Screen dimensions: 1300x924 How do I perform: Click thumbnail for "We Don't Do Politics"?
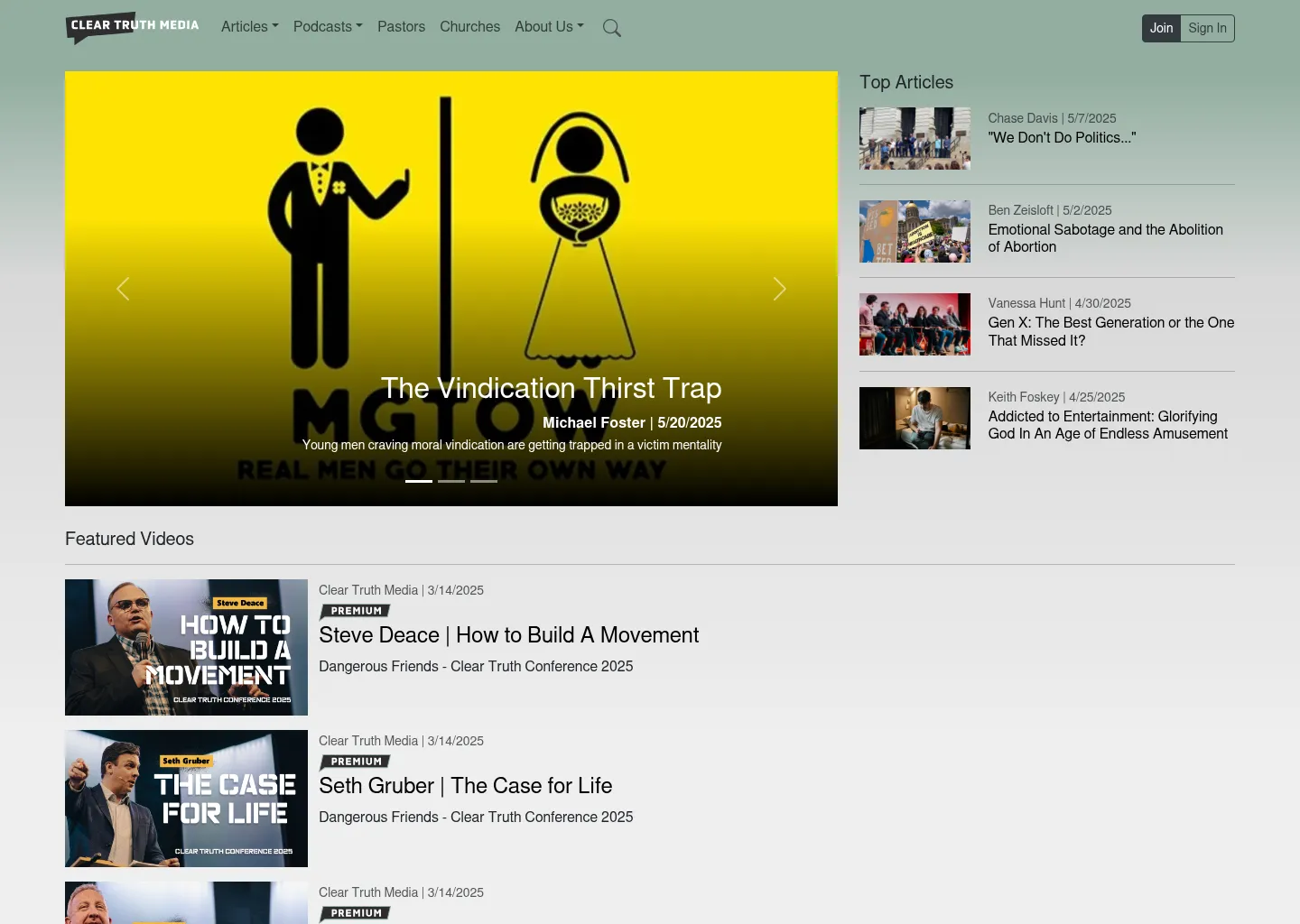915,139
